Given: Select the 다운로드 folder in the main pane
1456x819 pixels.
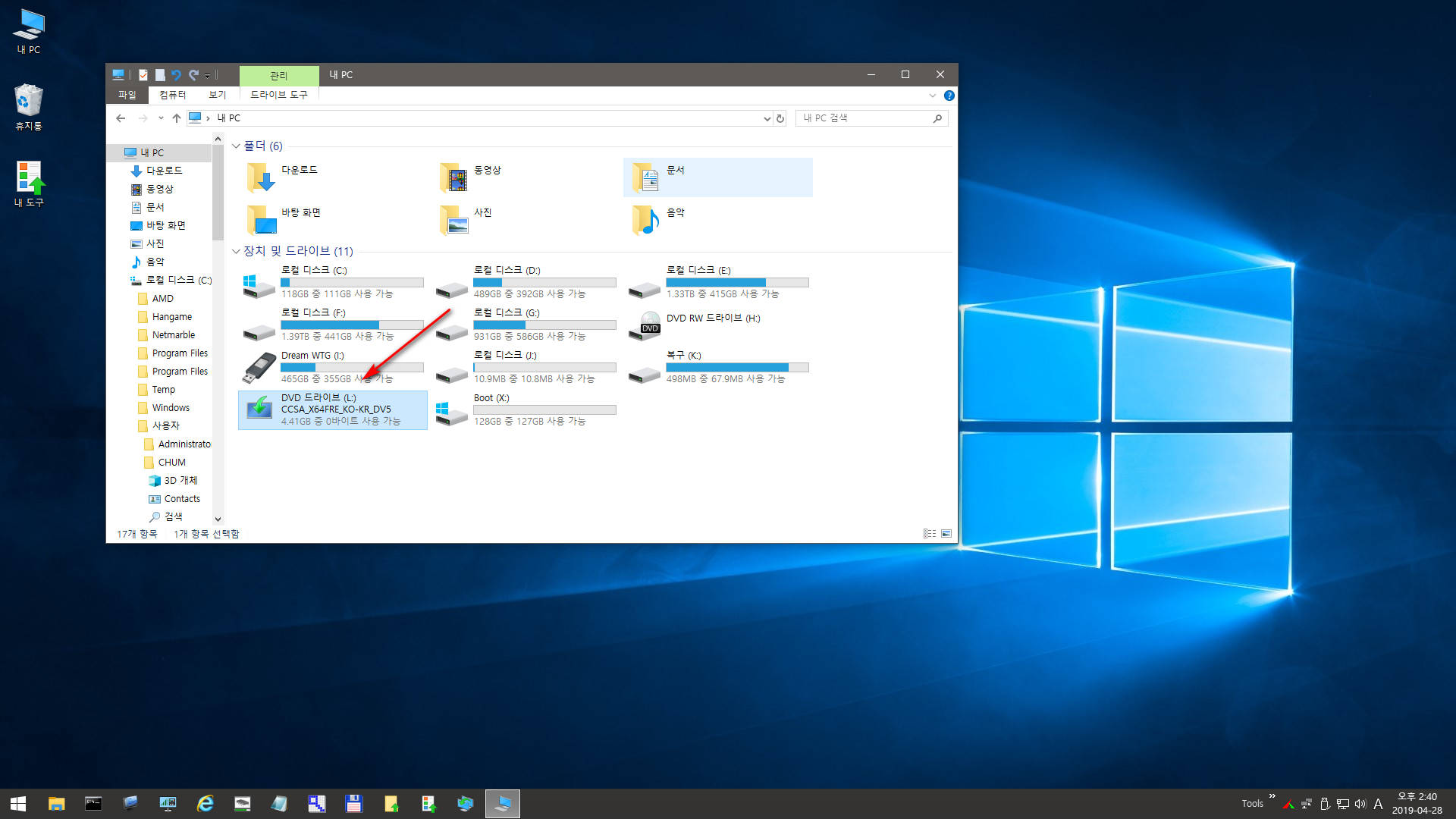Looking at the screenshot, I should tap(333, 177).
